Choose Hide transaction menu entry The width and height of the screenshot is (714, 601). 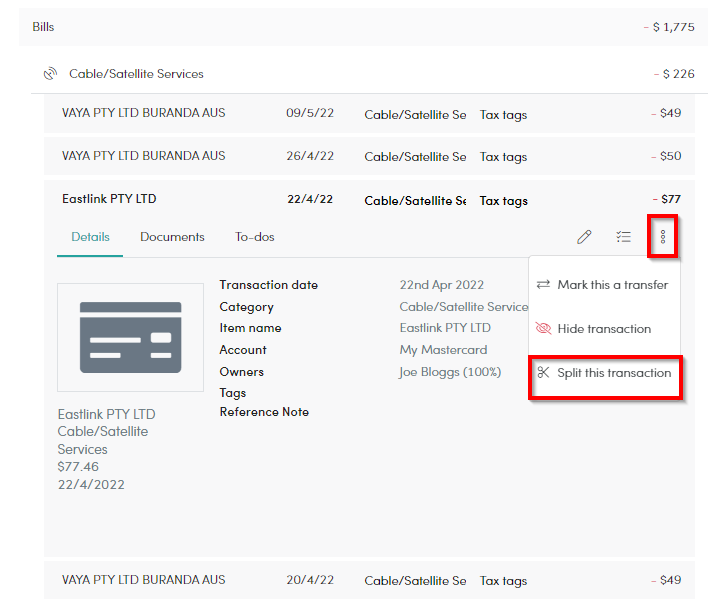(604, 329)
